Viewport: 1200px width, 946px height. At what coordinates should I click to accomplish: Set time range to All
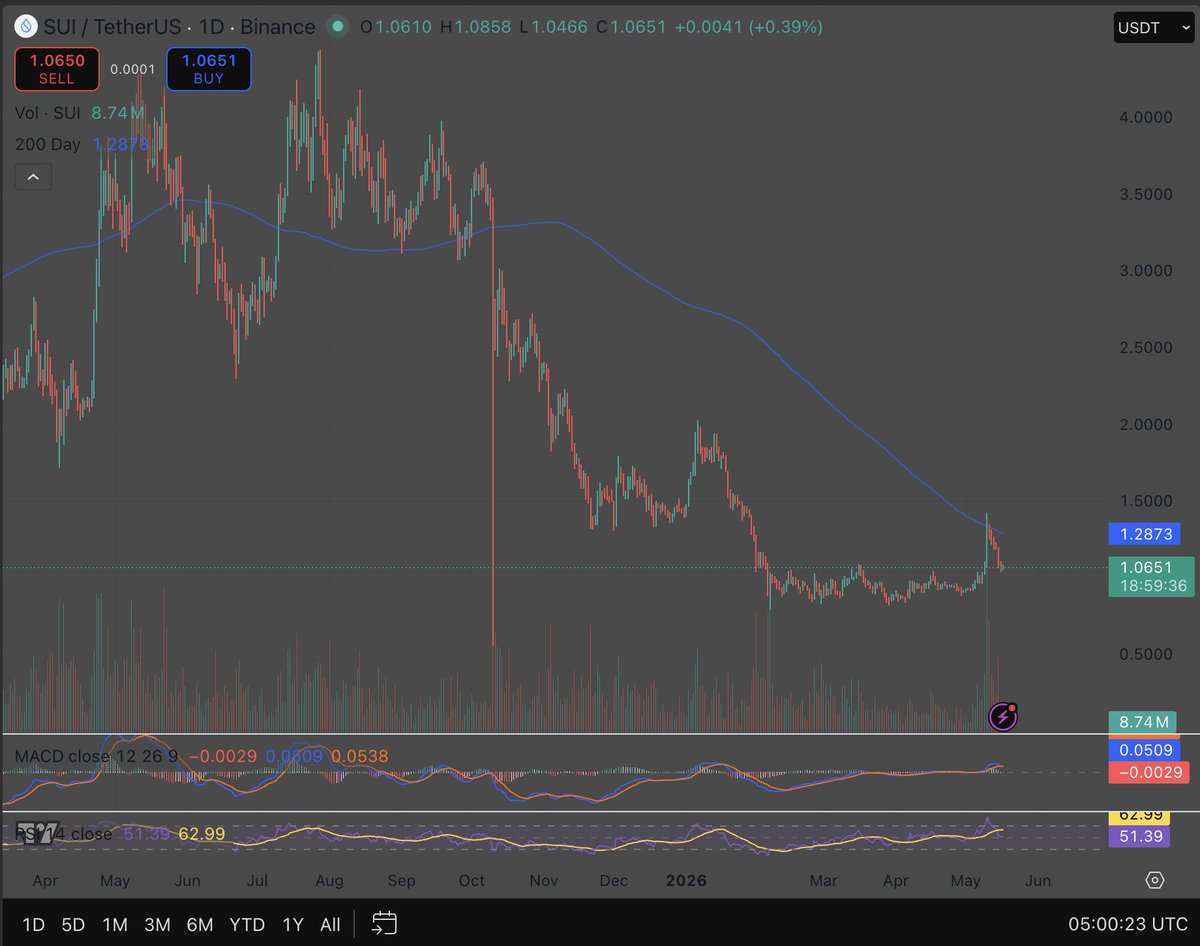tap(330, 925)
